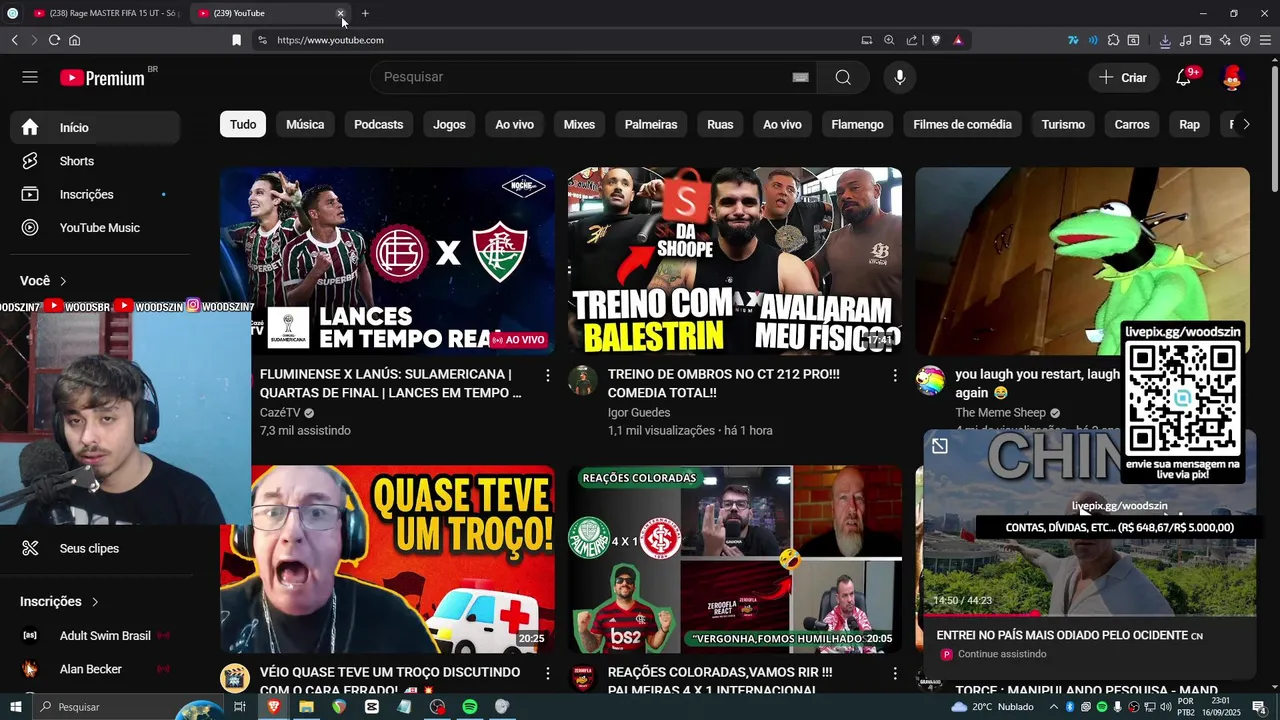This screenshot has height=720, width=1280.
Task: Select the Flamengo filter chip
Action: (x=857, y=124)
